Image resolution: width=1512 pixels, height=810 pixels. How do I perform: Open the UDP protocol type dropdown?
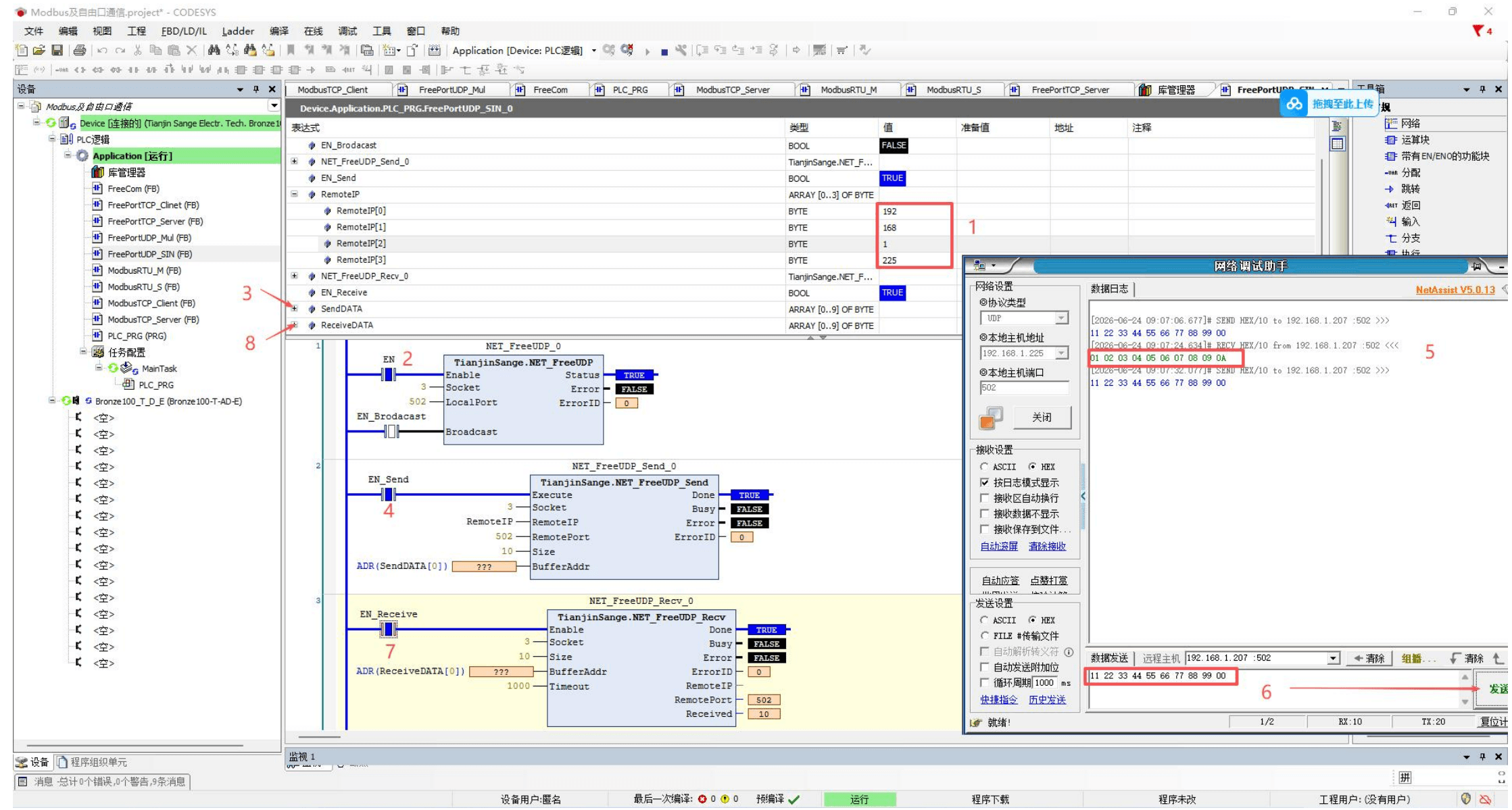(x=1061, y=318)
